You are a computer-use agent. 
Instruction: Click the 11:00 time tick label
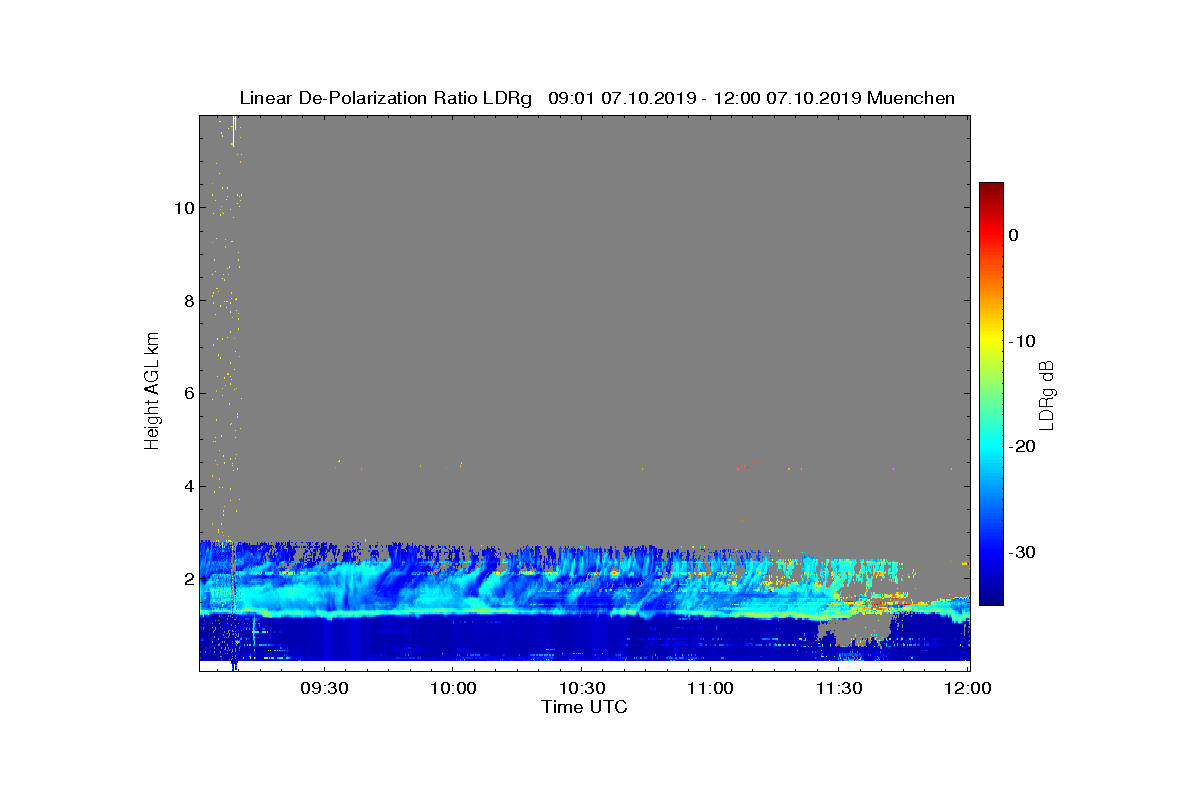point(710,689)
